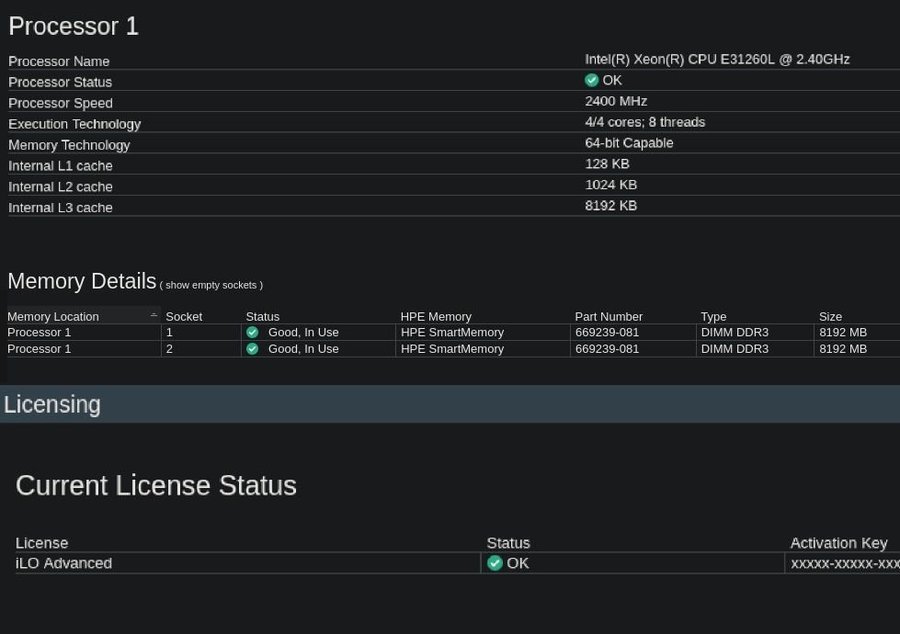900x634 pixels.
Task: Collapse the Licensing section header
Action: pyautogui.click(x=52, y=404)
